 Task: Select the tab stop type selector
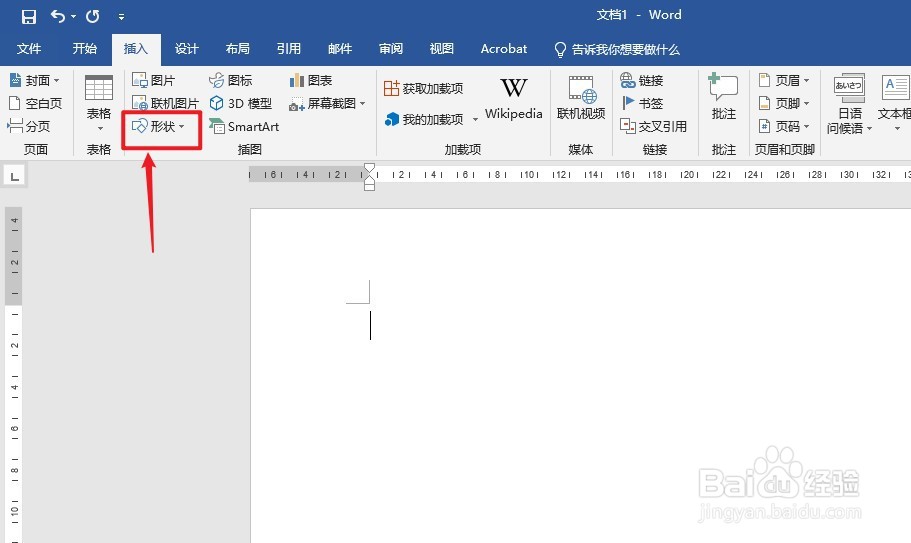tap(15, 176)
